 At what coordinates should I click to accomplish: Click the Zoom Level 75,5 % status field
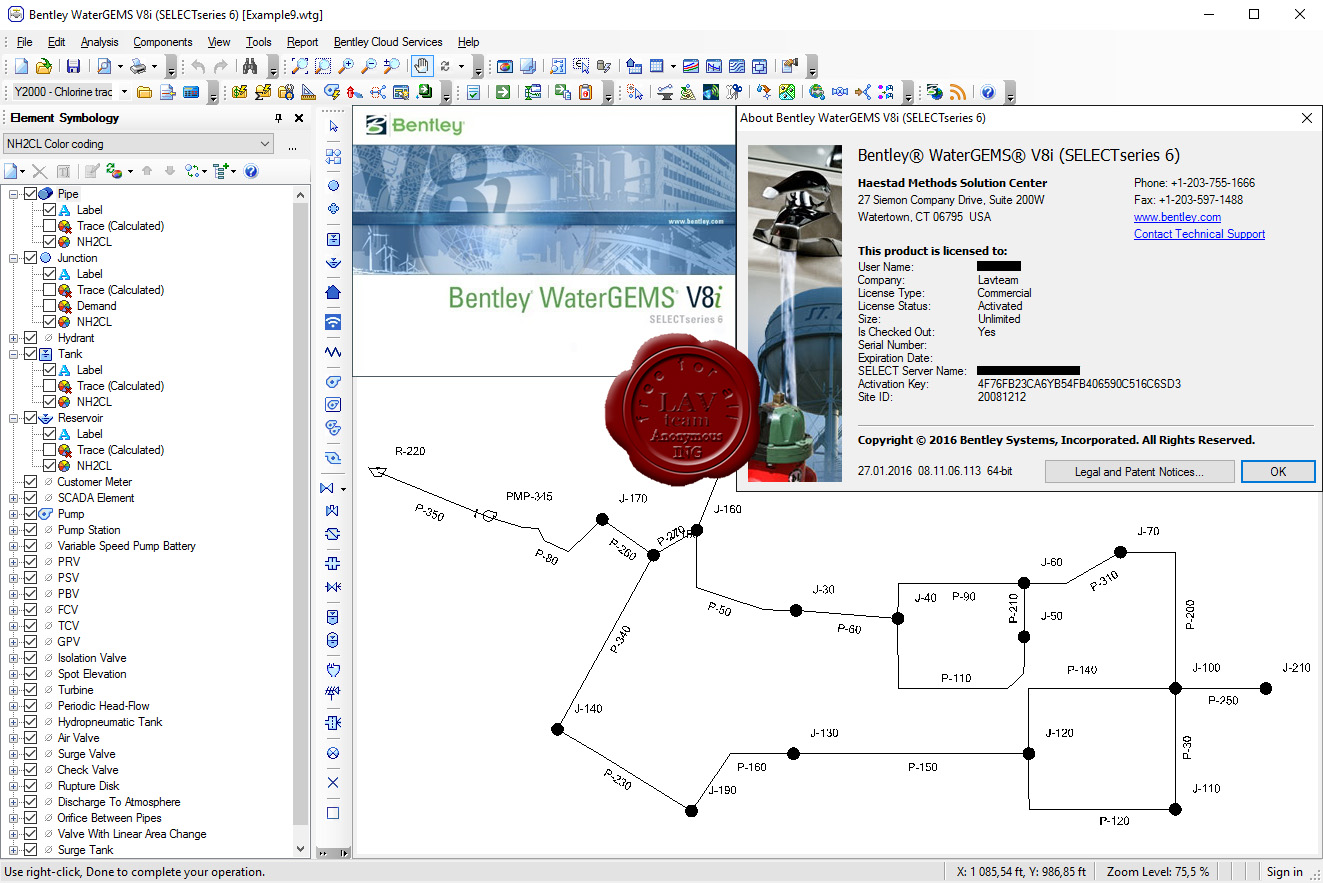coord(1157,872)
